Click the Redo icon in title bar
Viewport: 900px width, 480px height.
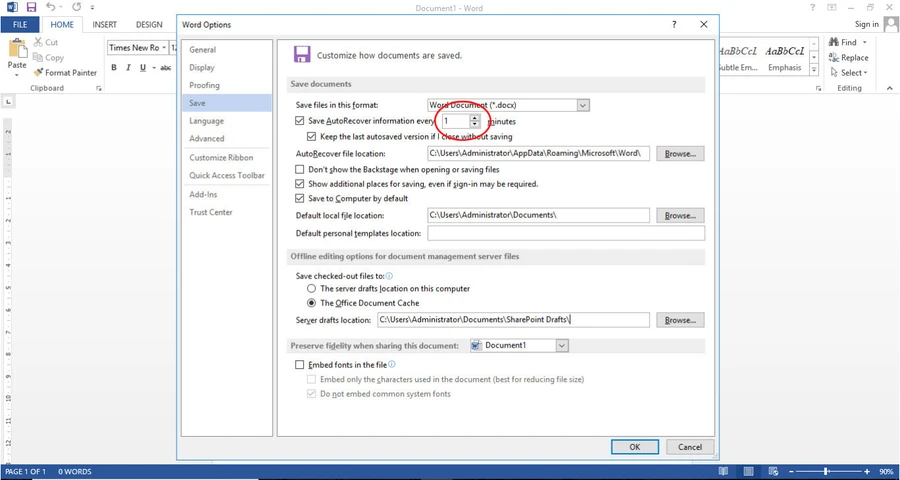[x=77, y=7]
